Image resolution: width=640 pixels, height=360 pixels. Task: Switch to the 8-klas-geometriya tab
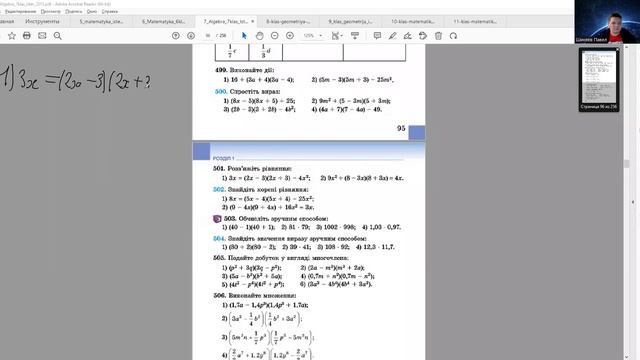click(288, 21)
